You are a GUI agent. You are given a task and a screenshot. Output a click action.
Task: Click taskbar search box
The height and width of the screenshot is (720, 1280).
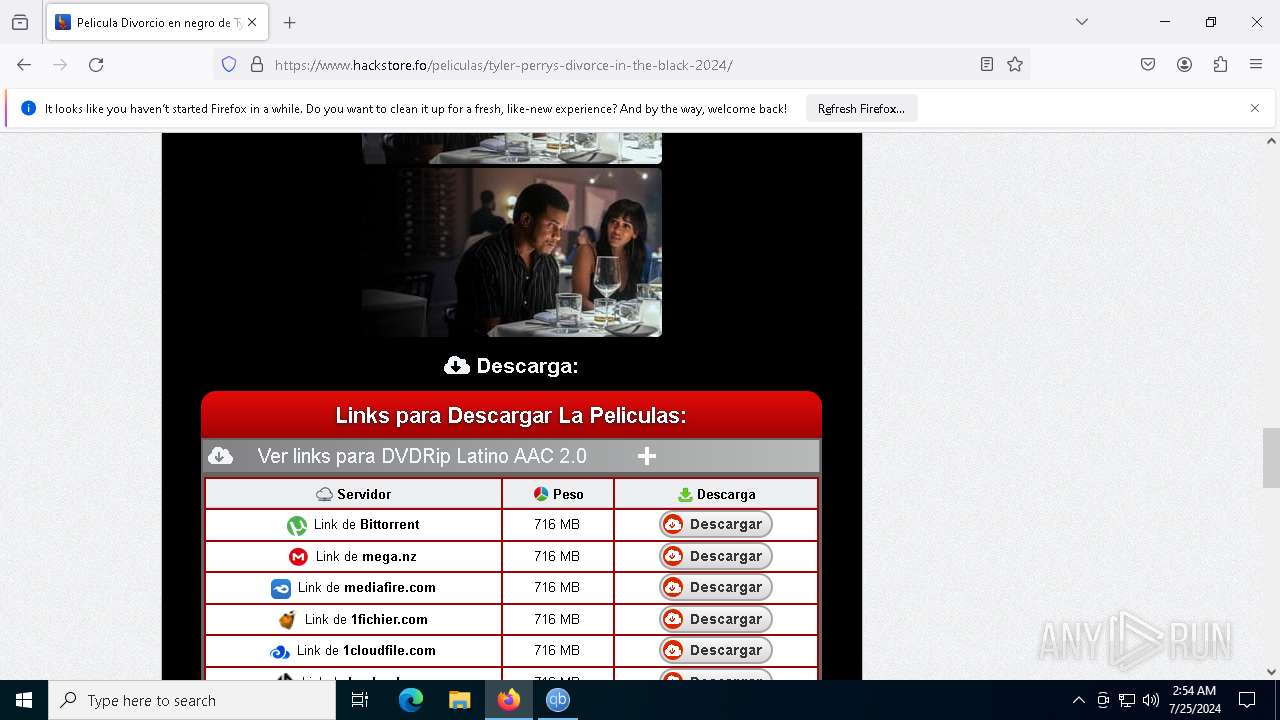point(192,700)
